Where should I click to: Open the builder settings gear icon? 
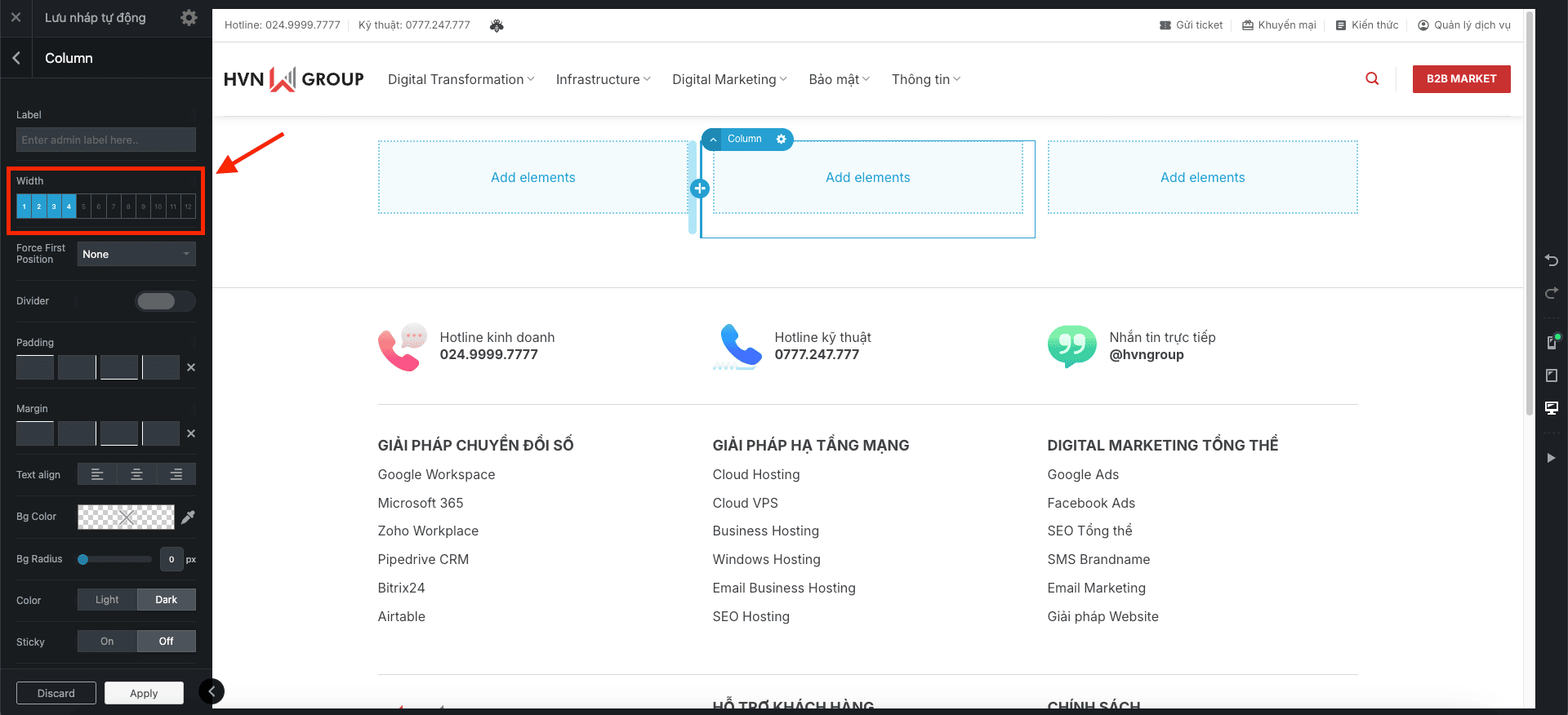tap(189, 18)
